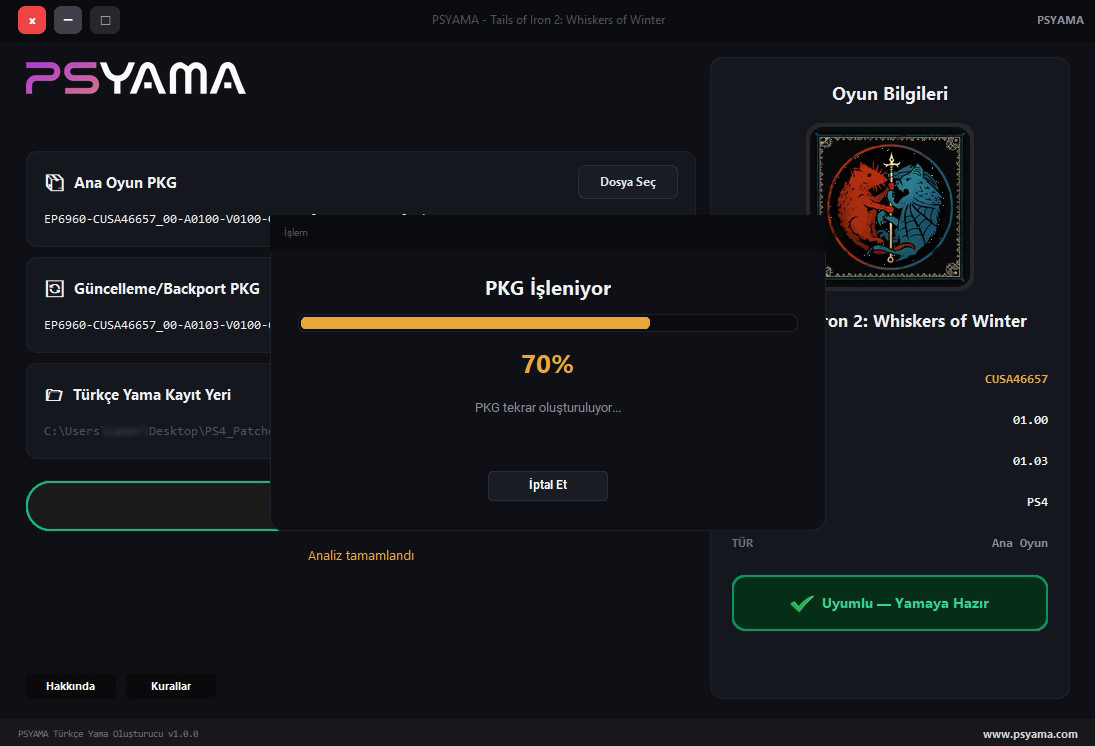Click the 'Analiz tamamlandı' message

tap(361, 556)
